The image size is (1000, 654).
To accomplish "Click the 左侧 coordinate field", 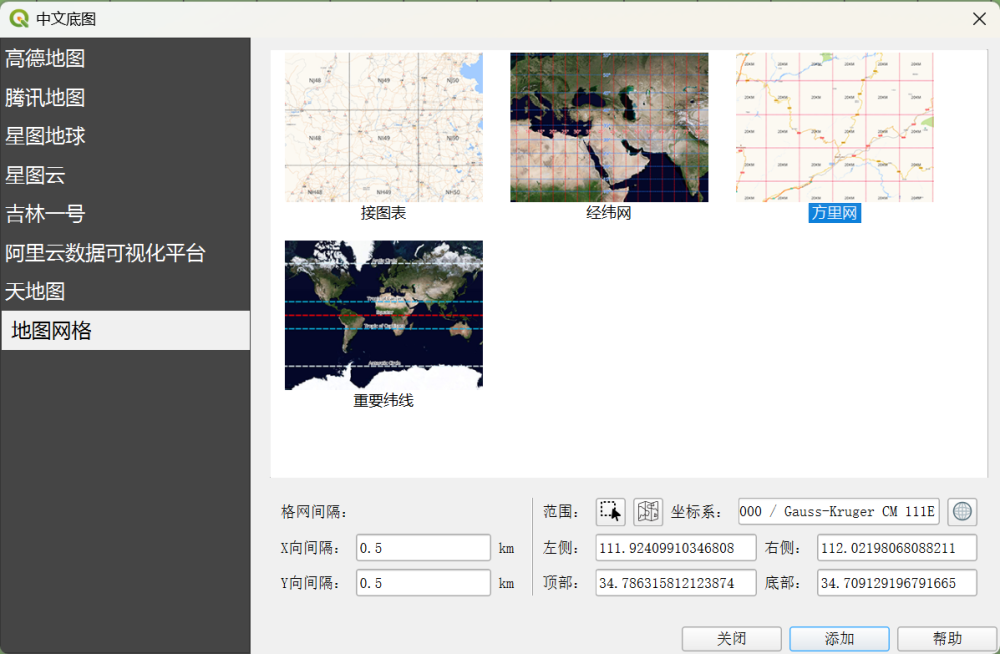I will click(x=676, y=548).
